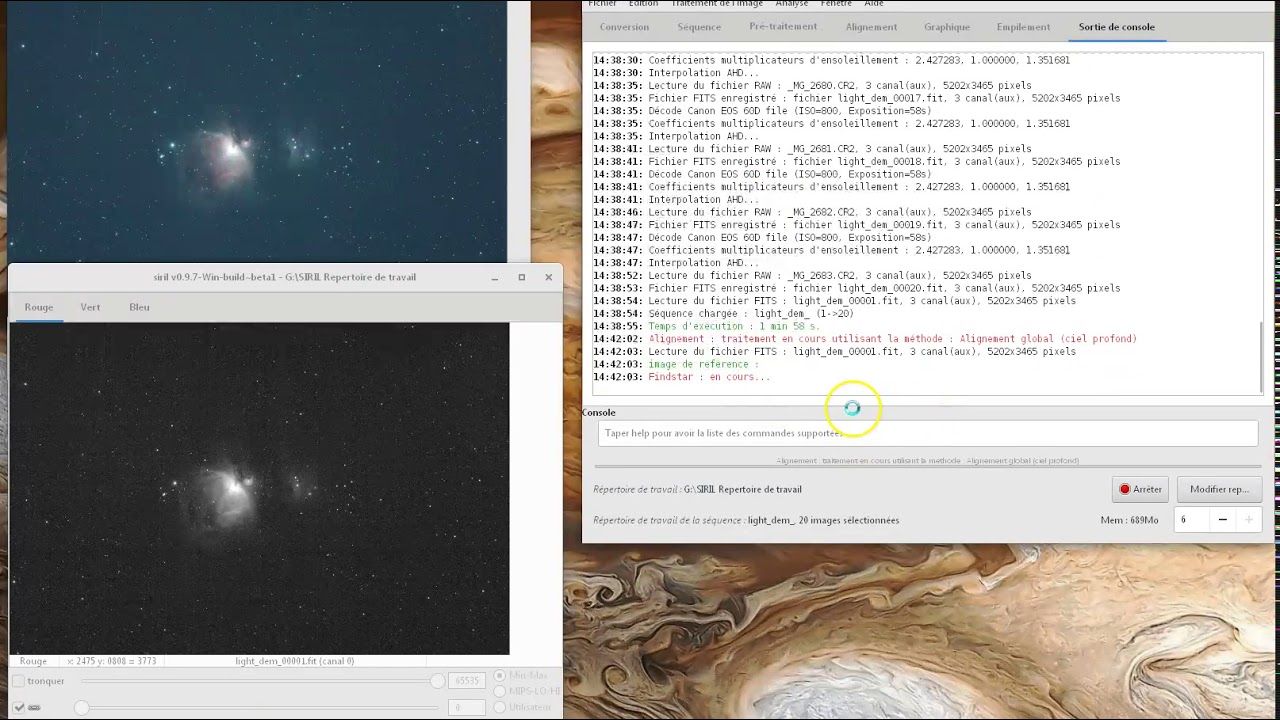This screenshot has width=1280, height=720.
Task: Click the grayscale Orion nebula image
Action: click(x=259, y=488)
